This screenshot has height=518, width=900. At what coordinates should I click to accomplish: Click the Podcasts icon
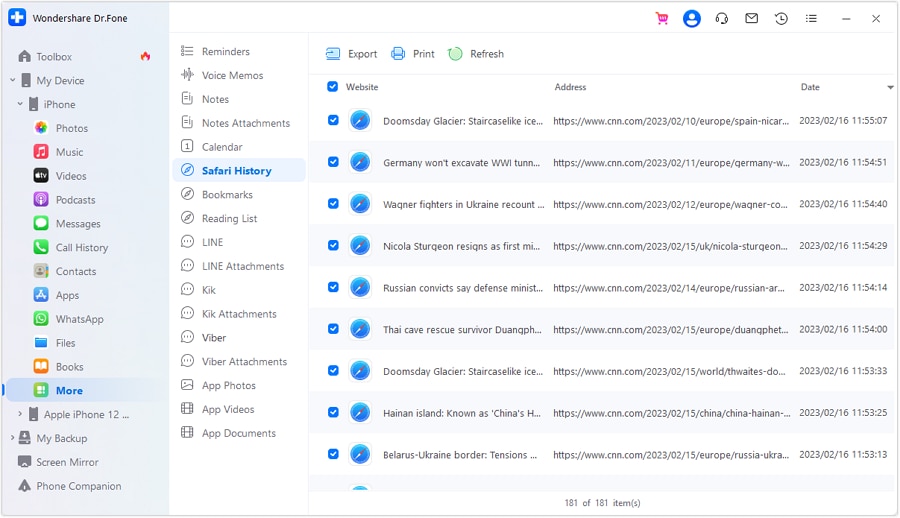click(41, 200)
